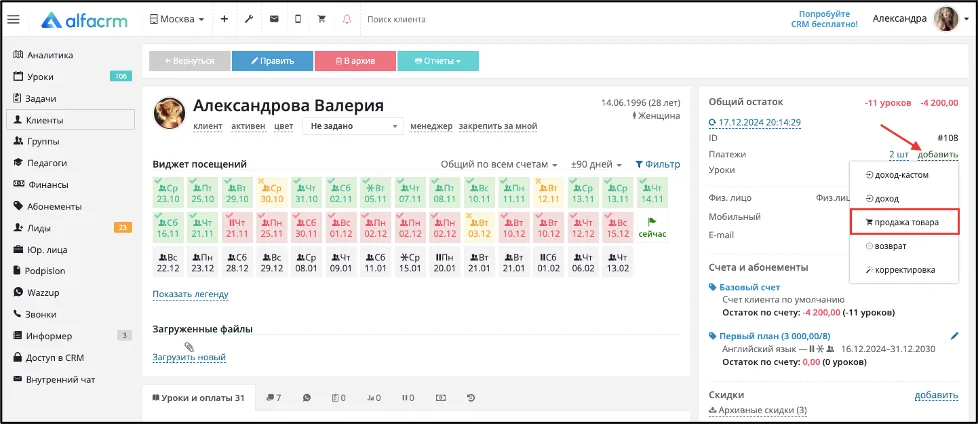979x424 pixels.
Task: Open Общий по всем счетам dropdown
Action: point(499,164)
